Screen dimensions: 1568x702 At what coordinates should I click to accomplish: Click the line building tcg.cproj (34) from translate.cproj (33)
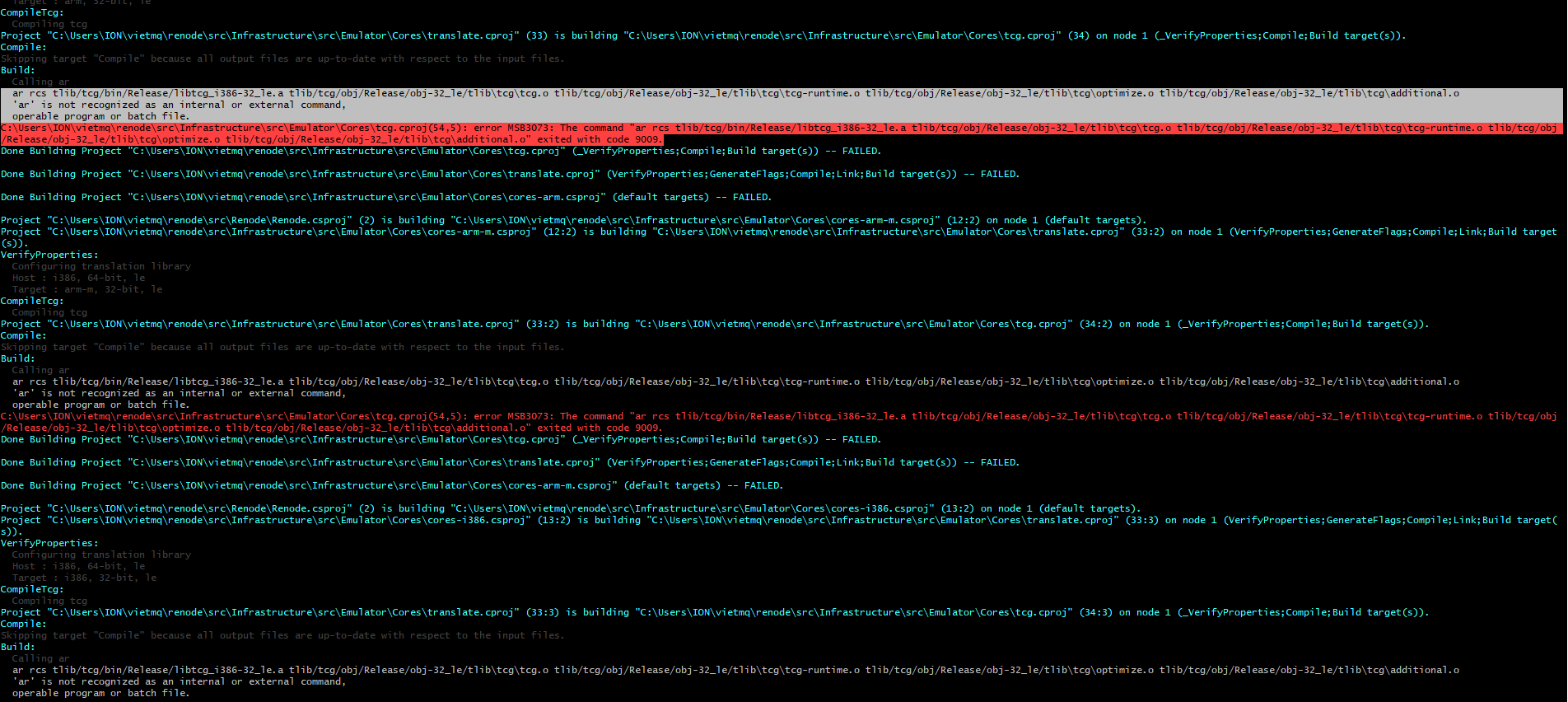click(x=703, y=35)
